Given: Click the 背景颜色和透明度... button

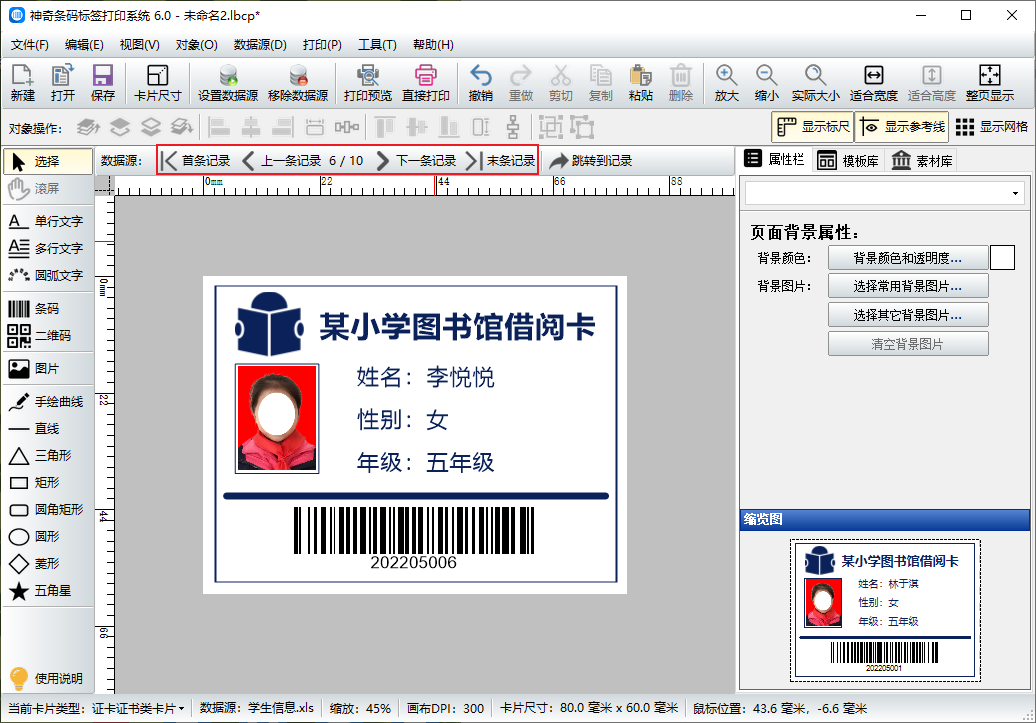Looking at the screenshot, I should point(908,258).
